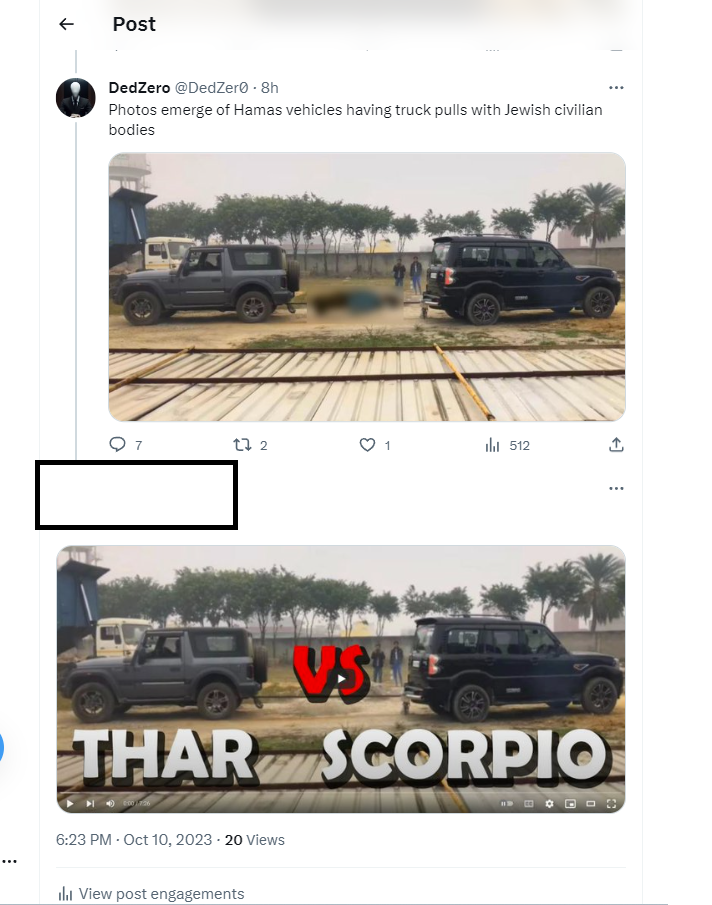Open View post engagements

[x=151, y=893]
